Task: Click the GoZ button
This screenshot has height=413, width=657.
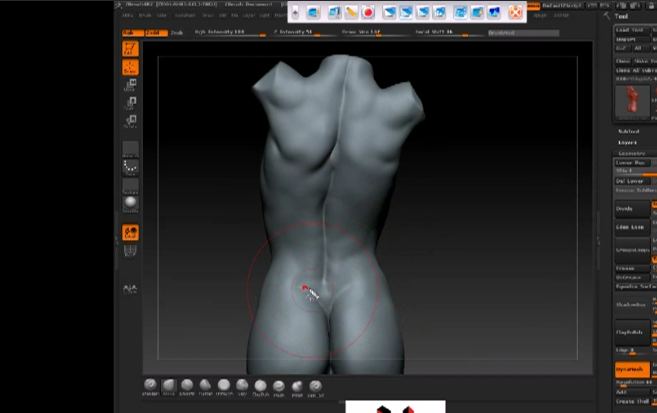Action: (621, 49)
